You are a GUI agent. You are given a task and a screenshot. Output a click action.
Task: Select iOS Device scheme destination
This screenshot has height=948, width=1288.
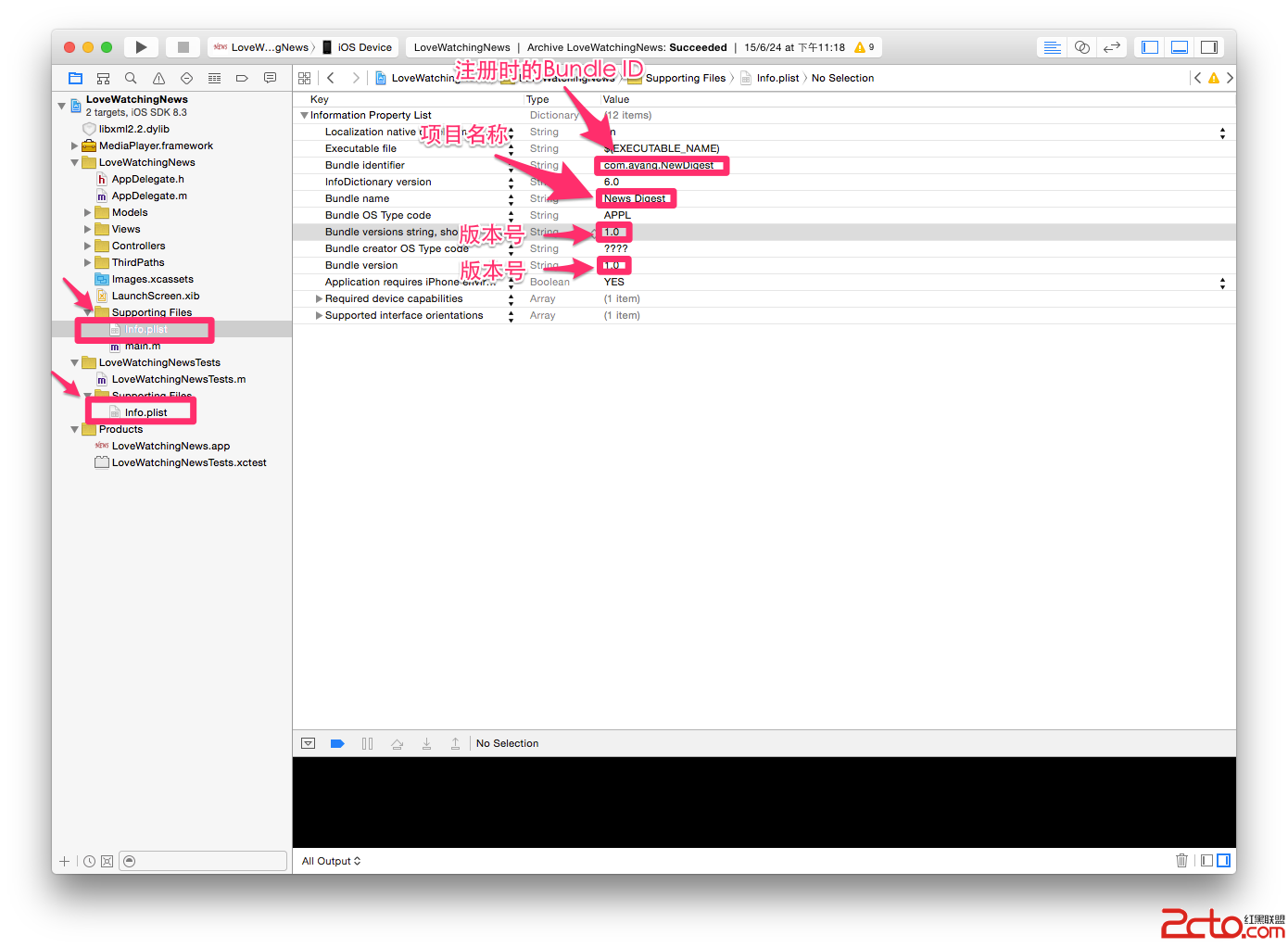(x=364, y=47)
